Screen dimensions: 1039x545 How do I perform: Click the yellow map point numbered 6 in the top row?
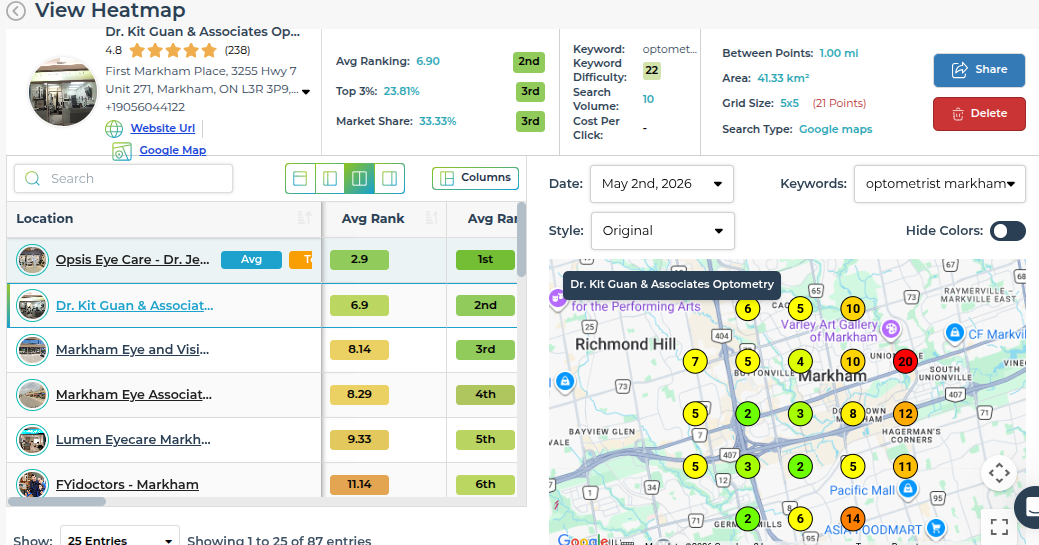tap(747, 308)
